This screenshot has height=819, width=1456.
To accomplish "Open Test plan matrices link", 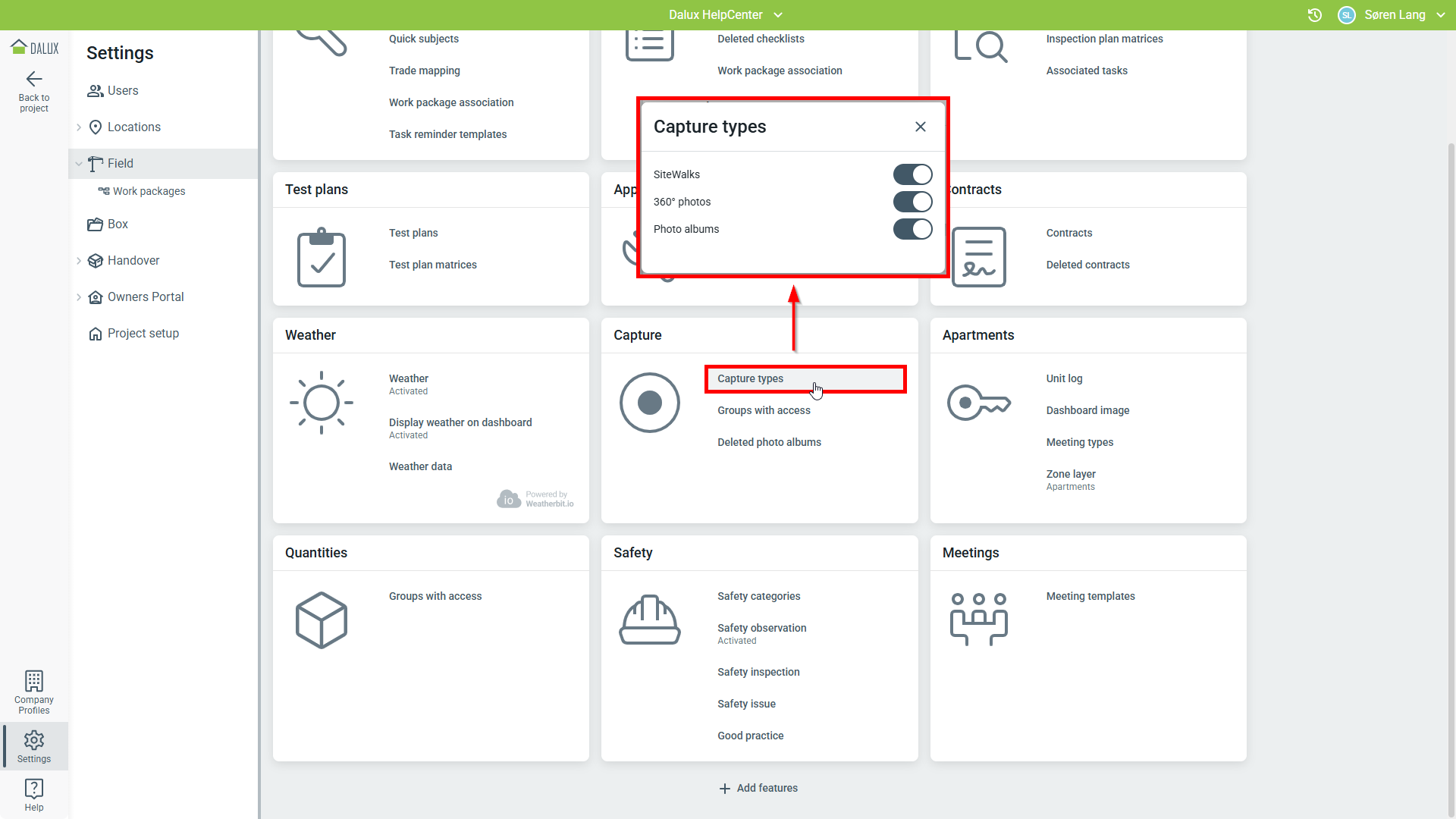I will (432, 265).
